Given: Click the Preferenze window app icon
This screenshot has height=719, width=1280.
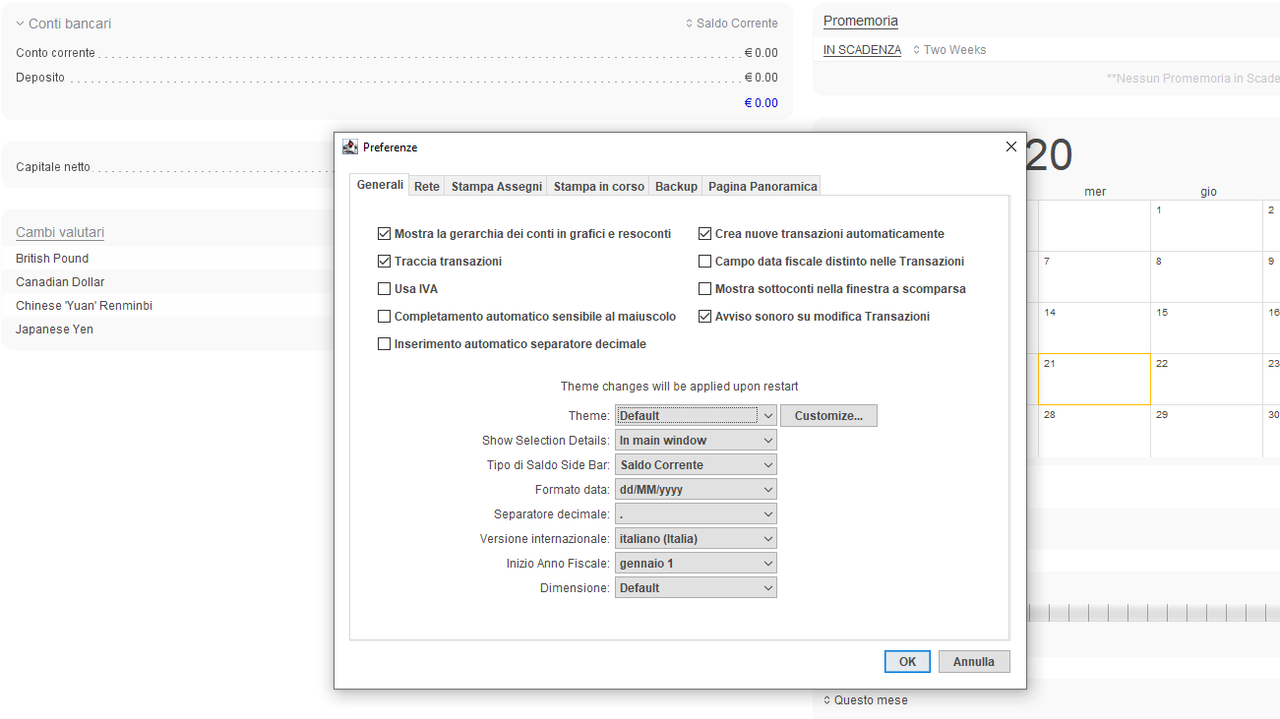Looking at the screenshot, I should (350, 147).
